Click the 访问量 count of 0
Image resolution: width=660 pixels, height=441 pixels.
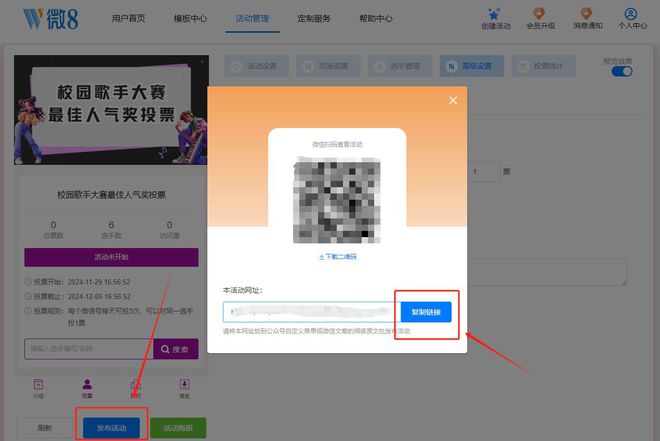coord(169,225)
